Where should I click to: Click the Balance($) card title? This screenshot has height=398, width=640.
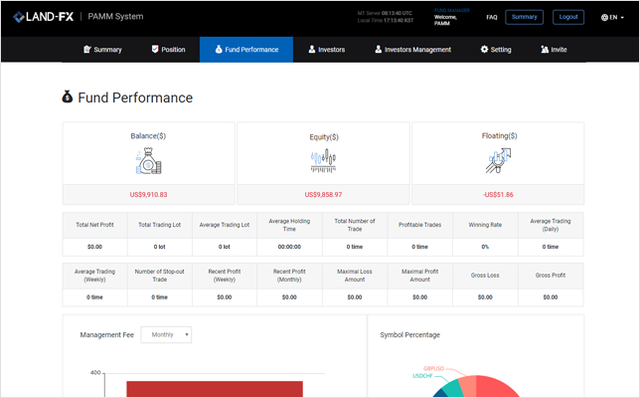point(148,136)
